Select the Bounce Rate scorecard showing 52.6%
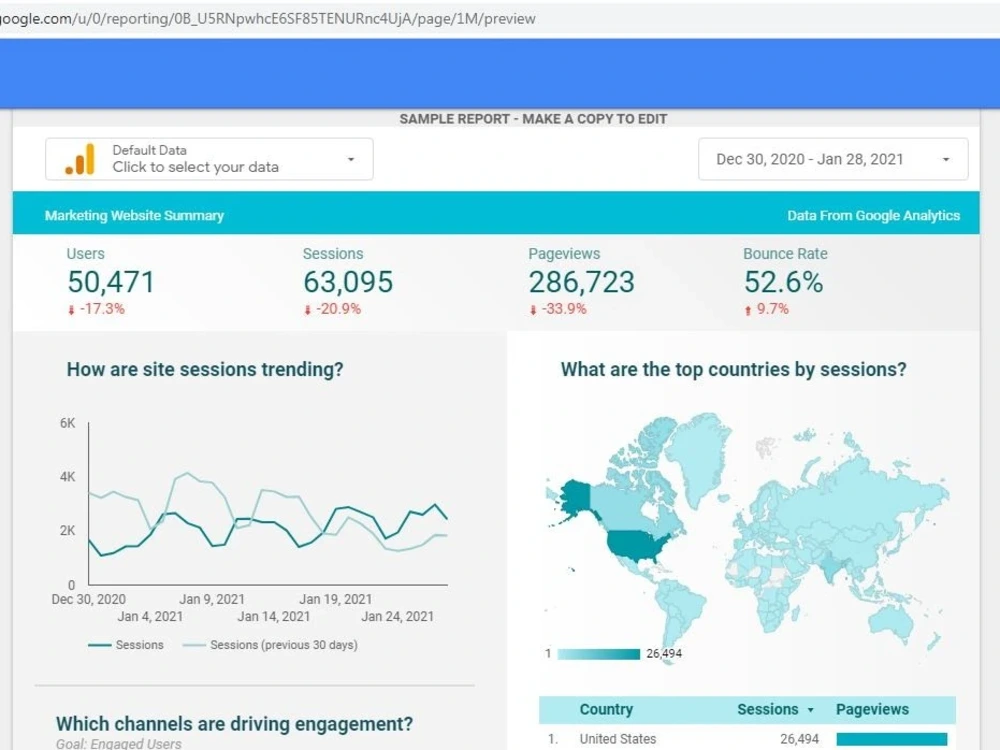Screen dimensions: 1000x750 point(786,282)
